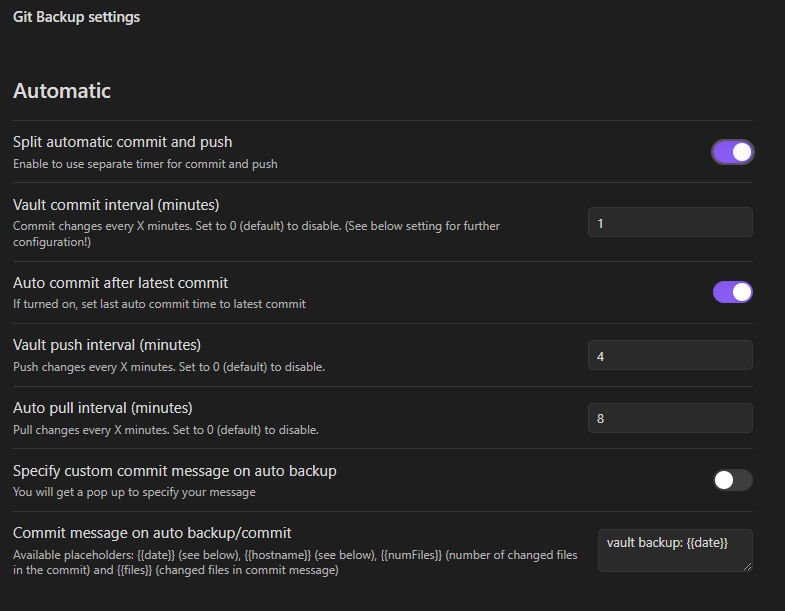Click the Vault push interval (minutes) label
This screenshot has height=611, width=785.
[107, 345]
